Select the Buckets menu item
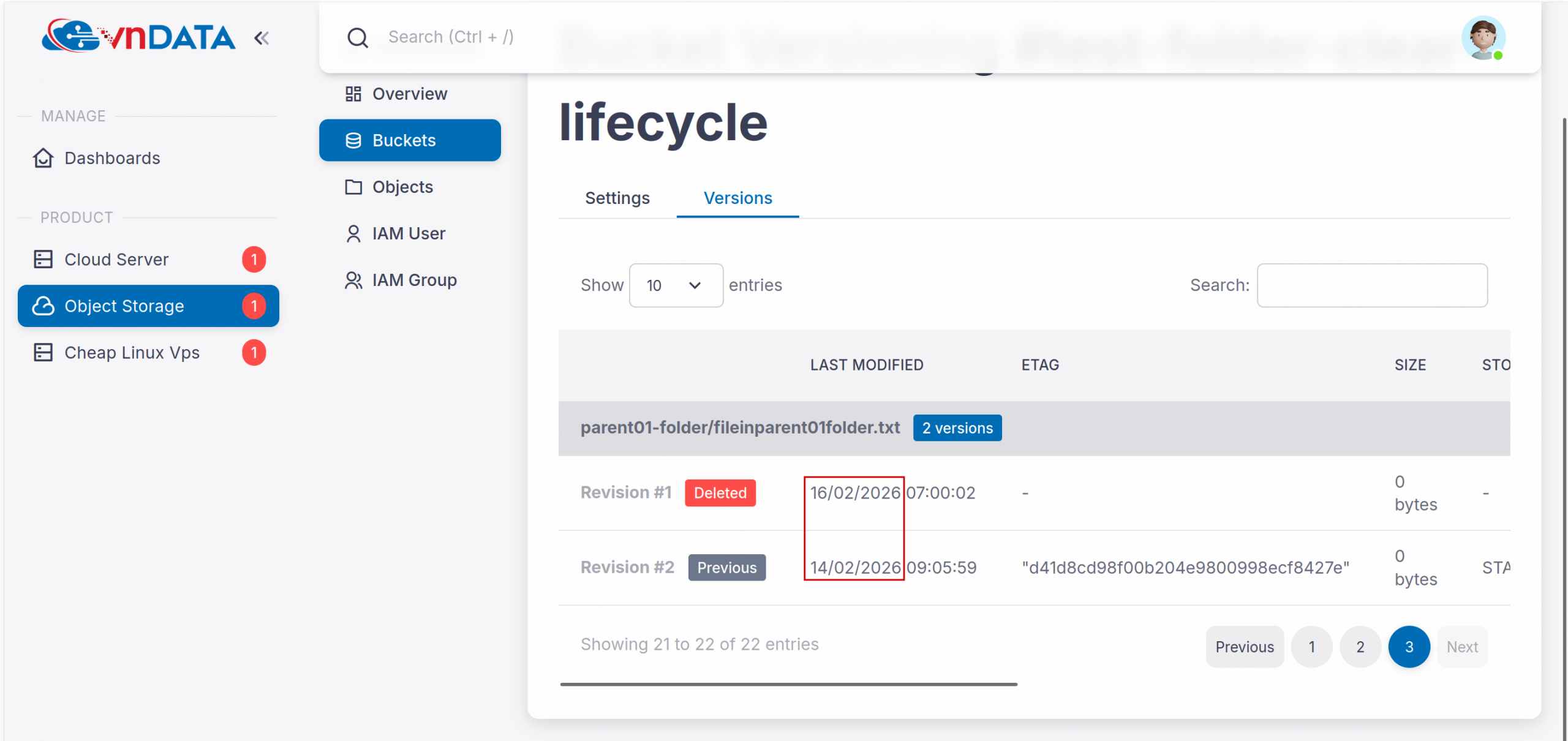This screenshot has height=741, width=1568. tap(410, 140)
